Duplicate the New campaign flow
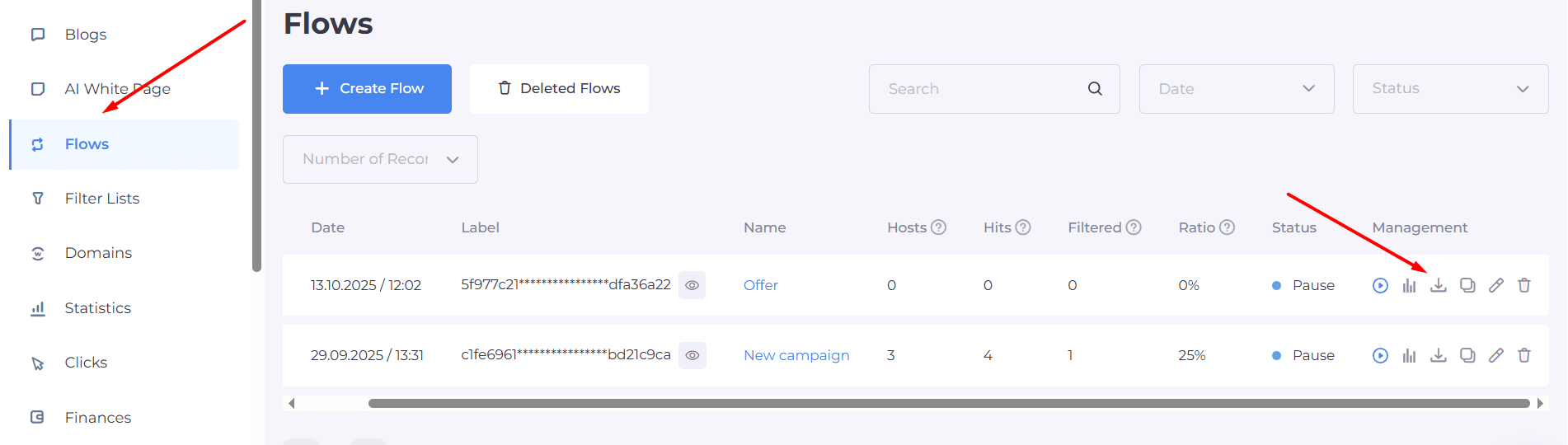1568x445 pixels. point(1467,355)
